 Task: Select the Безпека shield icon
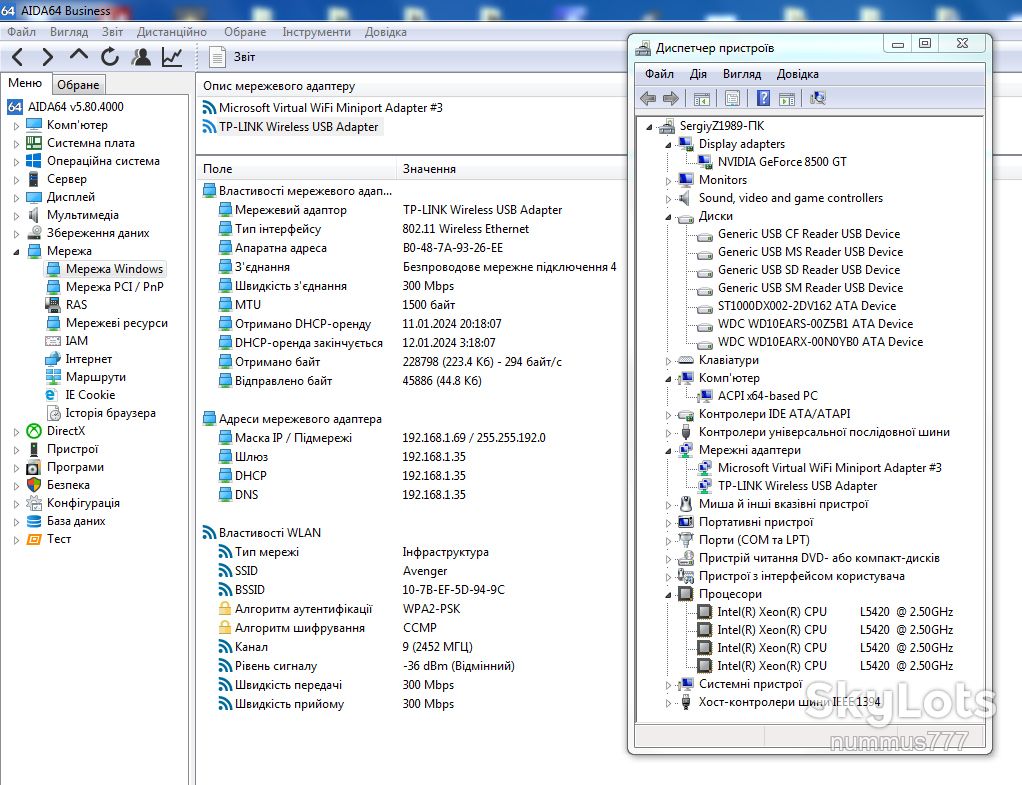click(x=34, y=485)
